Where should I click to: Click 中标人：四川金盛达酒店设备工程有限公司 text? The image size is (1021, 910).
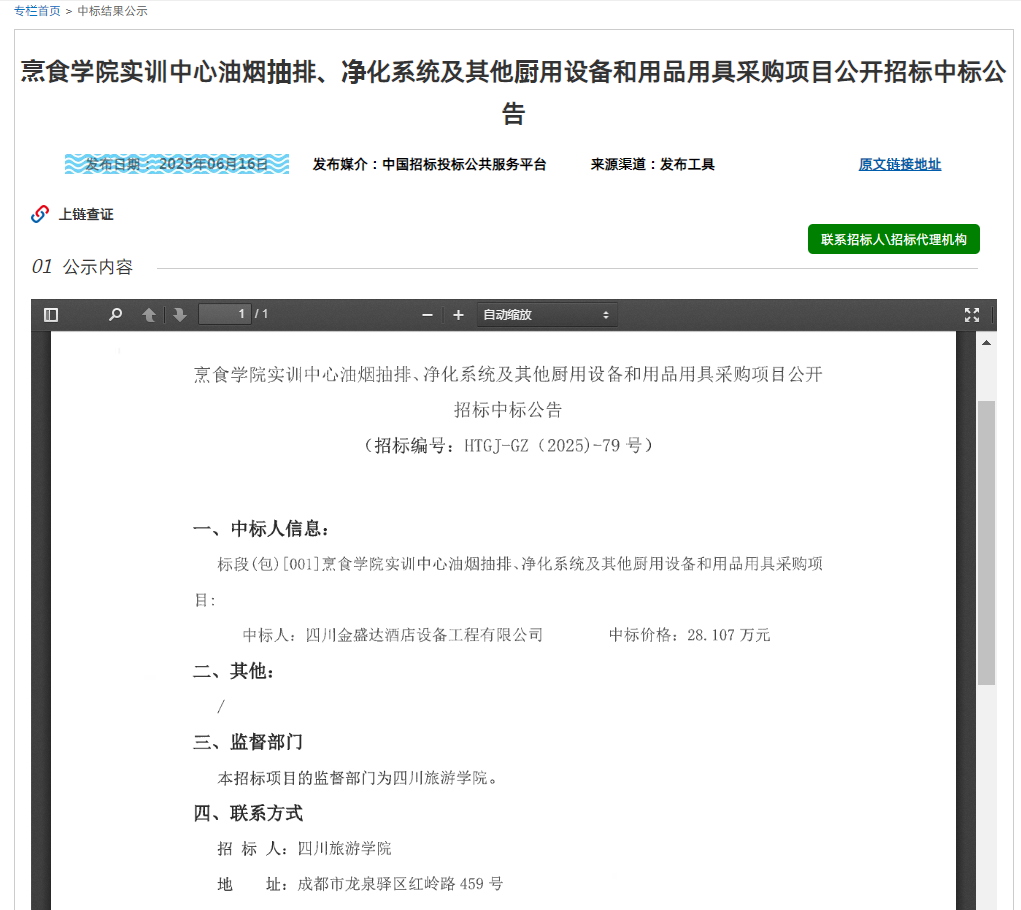click(393, 635)
